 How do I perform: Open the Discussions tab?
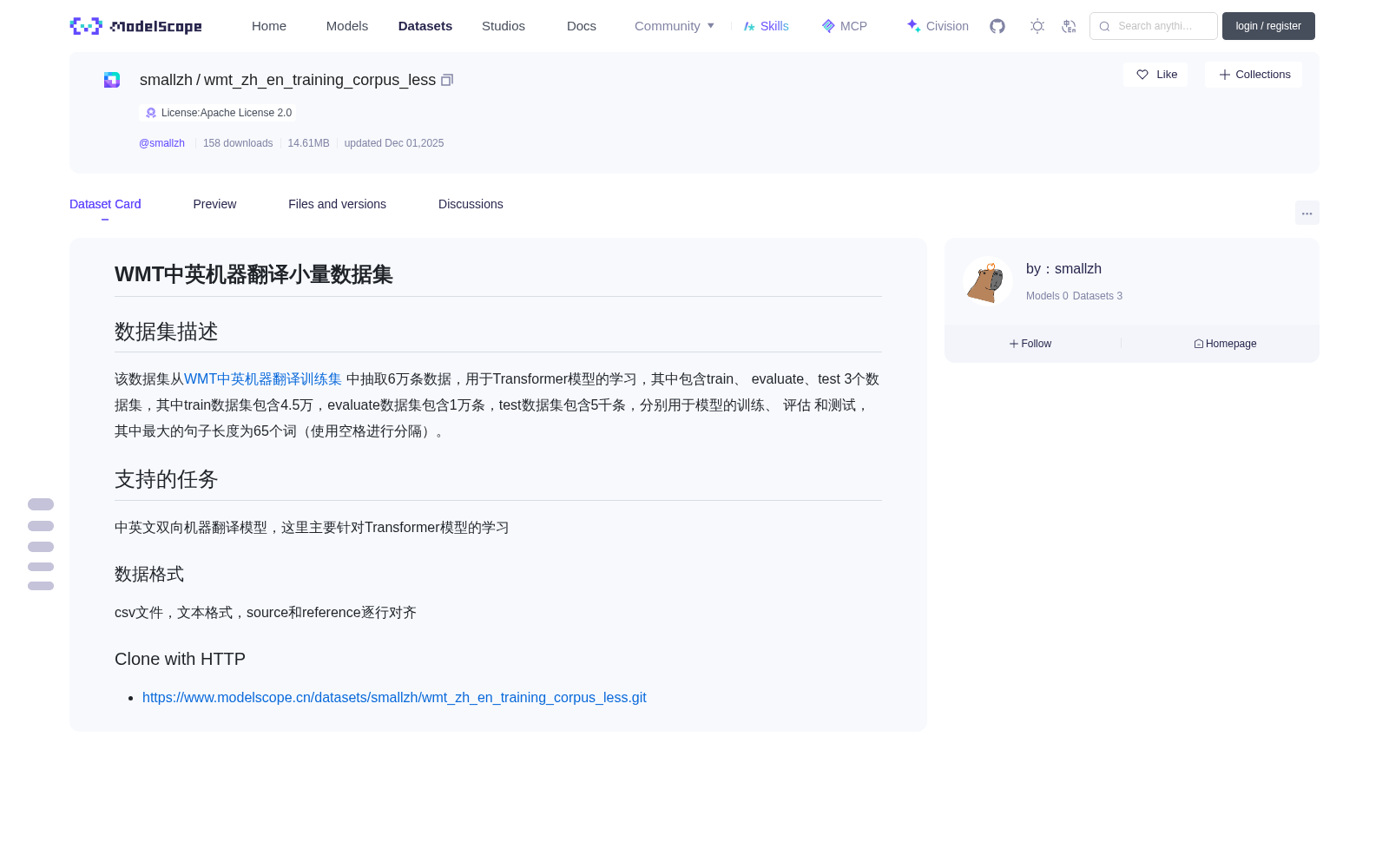point(471,204)
